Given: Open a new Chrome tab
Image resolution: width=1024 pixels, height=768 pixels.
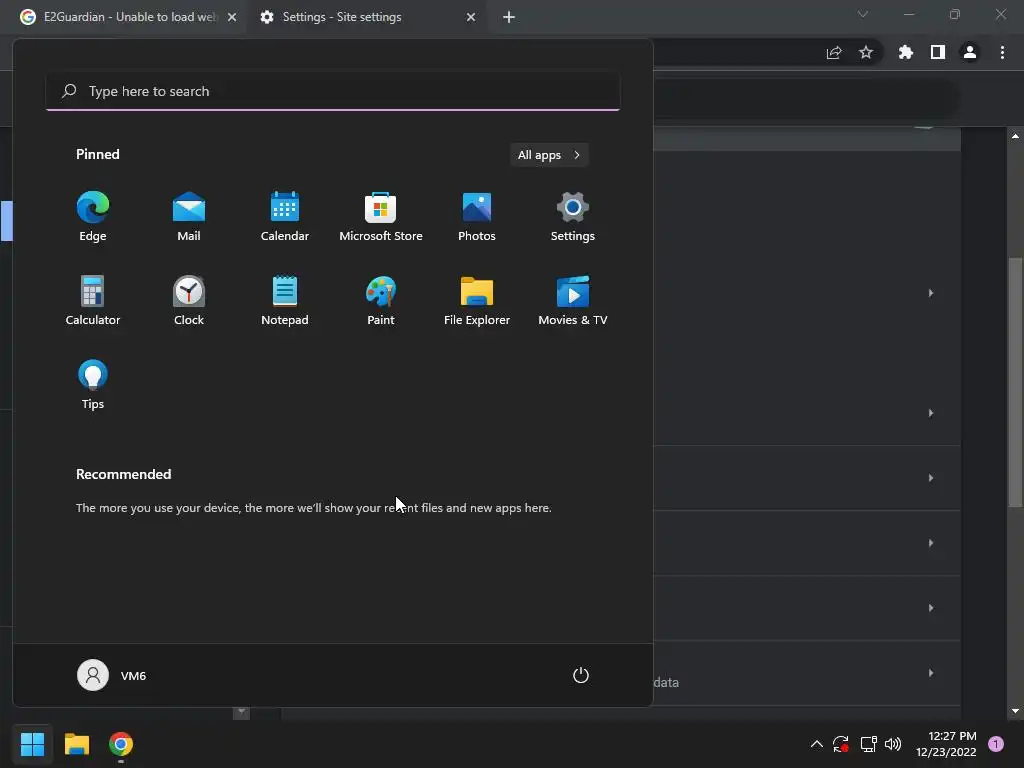Looking at the screenshot, I should [x=509, y=17].
